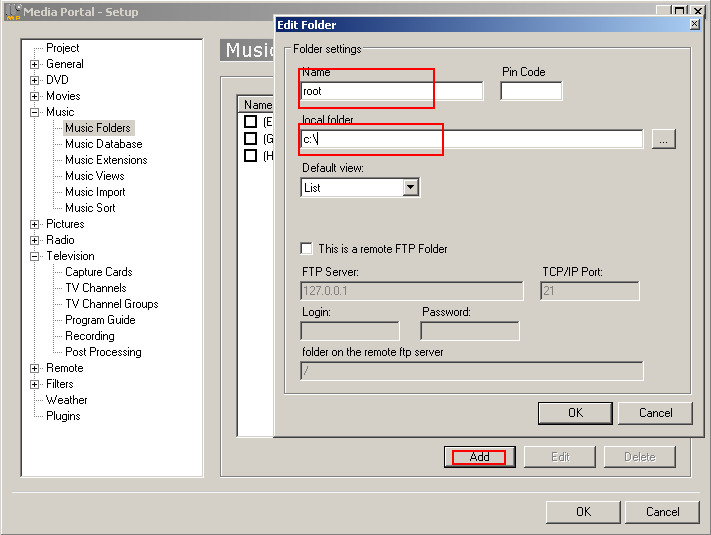Check the (E folder row checkbox
The width and height of the screenshot is (711, 535).
click(x=250, y=122)
